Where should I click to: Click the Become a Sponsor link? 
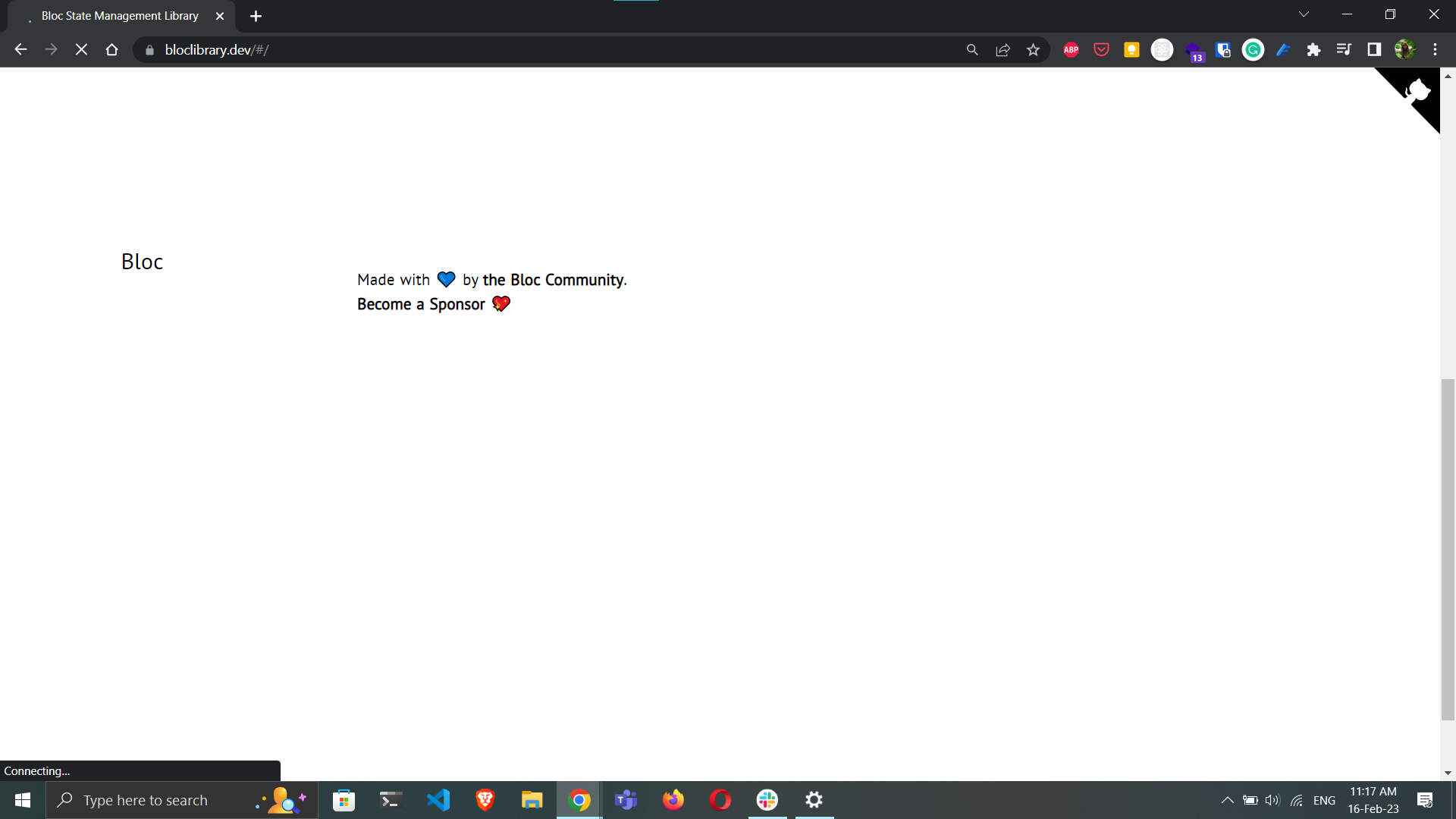pos(420,304)
